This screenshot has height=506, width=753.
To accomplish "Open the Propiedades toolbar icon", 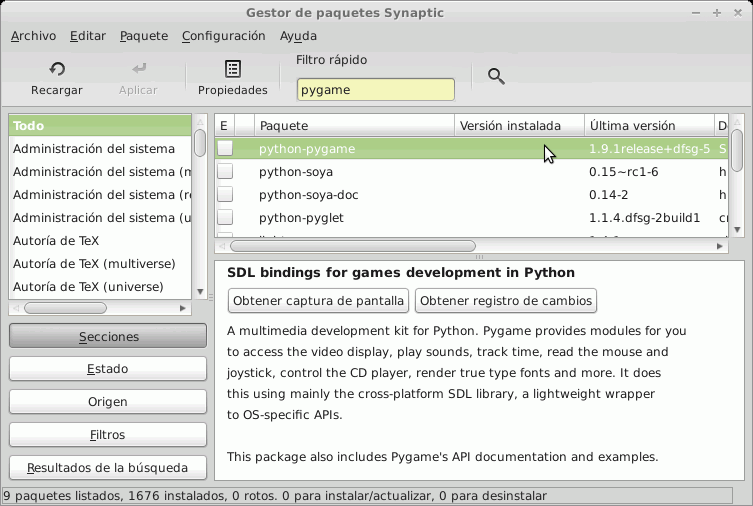I will point(233,69).
